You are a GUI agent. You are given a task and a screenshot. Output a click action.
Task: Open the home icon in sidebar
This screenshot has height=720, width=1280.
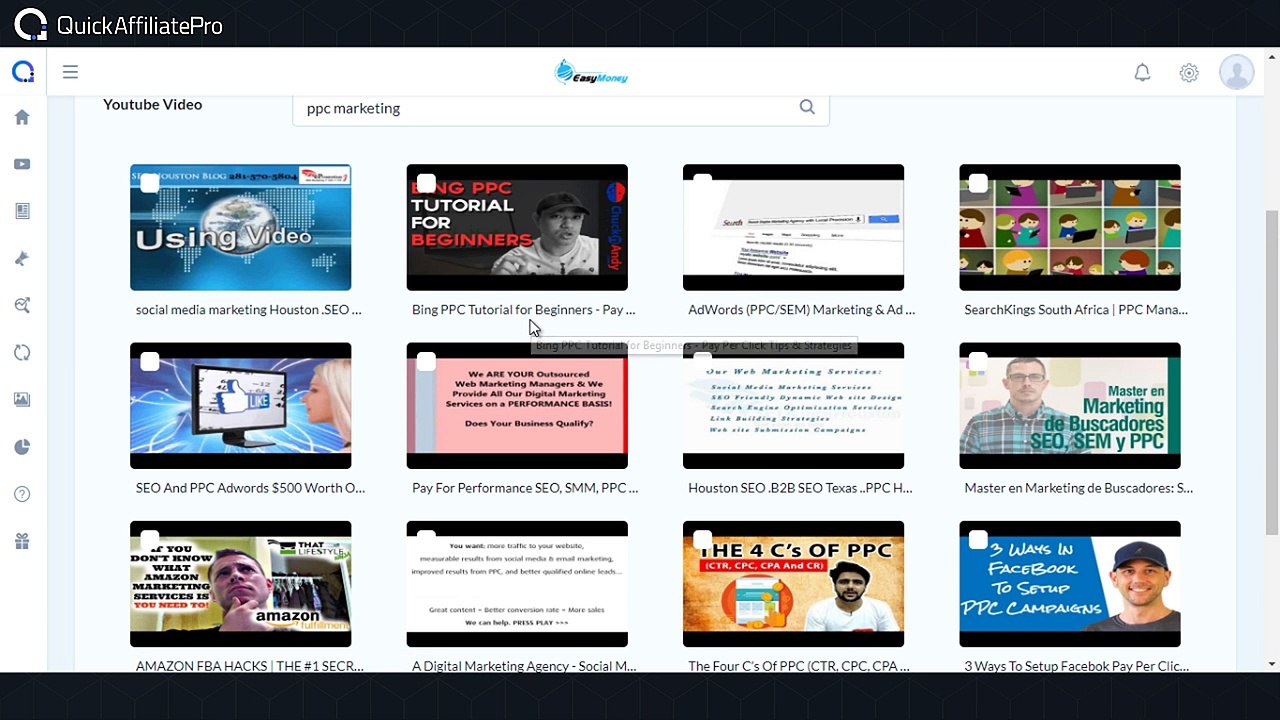[x=22, y=117]
